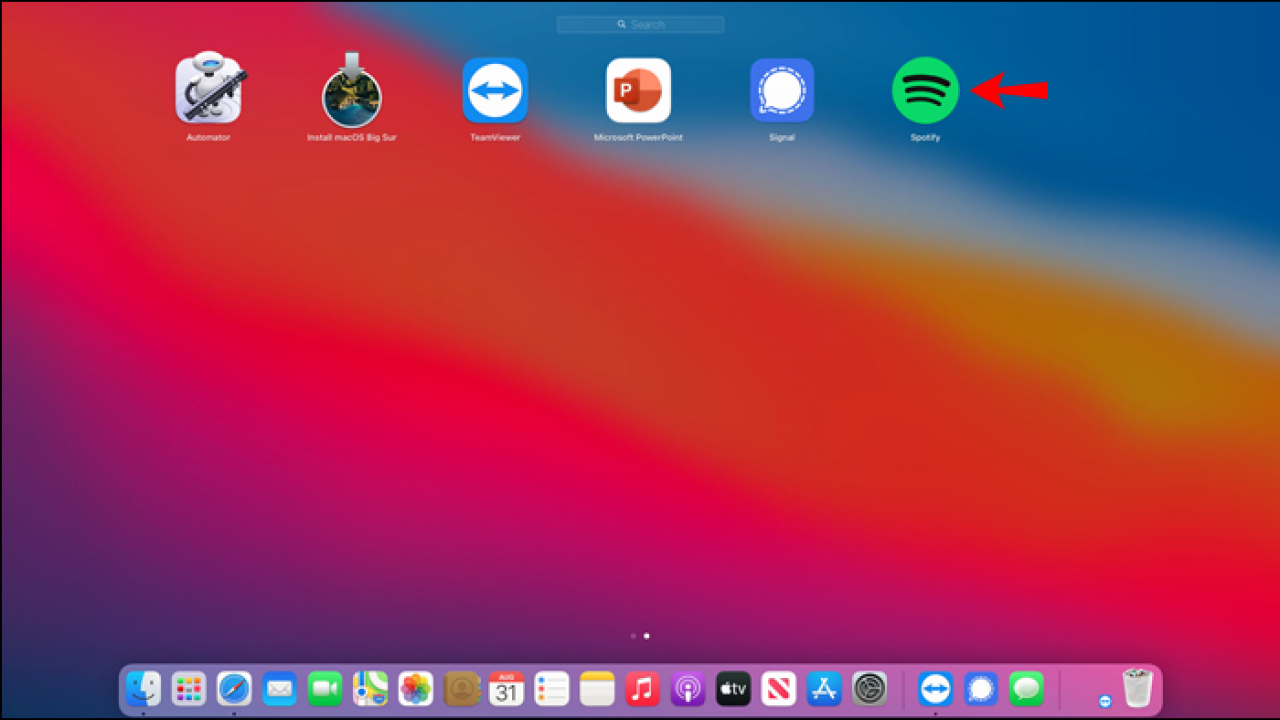Open Photos from the Dock

415,688
